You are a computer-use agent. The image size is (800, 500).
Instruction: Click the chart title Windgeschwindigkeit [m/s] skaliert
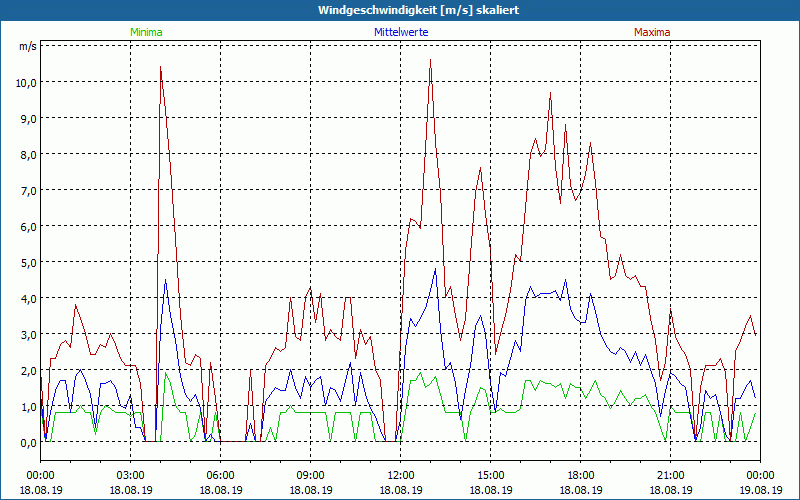click(418, 10)
